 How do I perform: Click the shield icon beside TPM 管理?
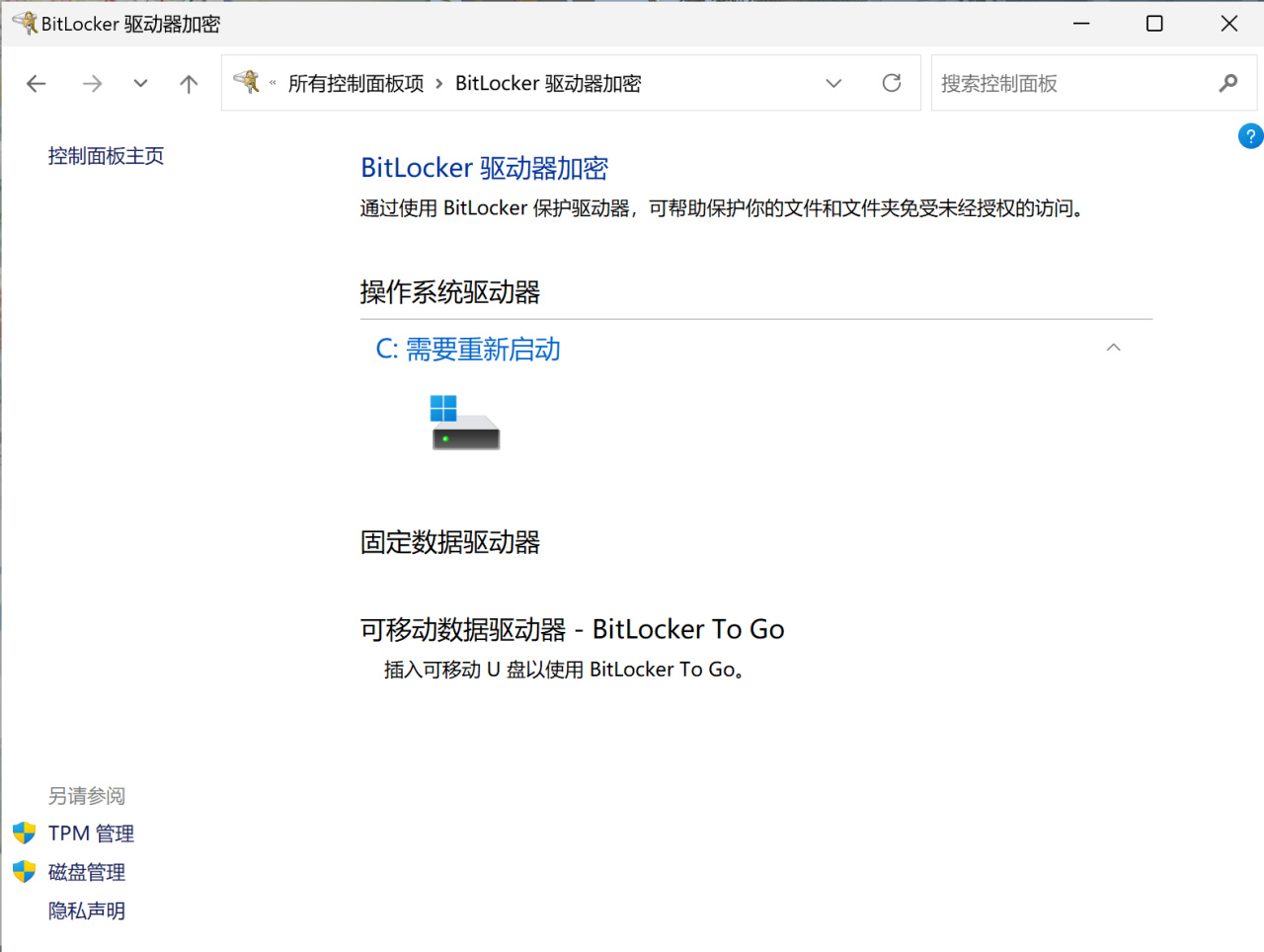pyautogui.click(x=25, y=833)
